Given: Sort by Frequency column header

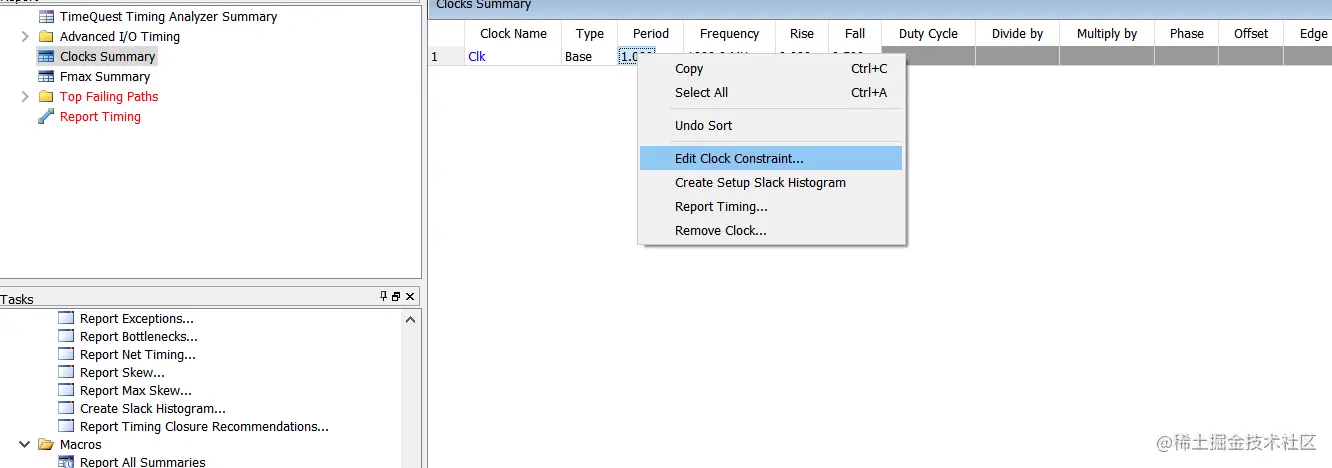Looking at the screenshot, I should (730, 34).
